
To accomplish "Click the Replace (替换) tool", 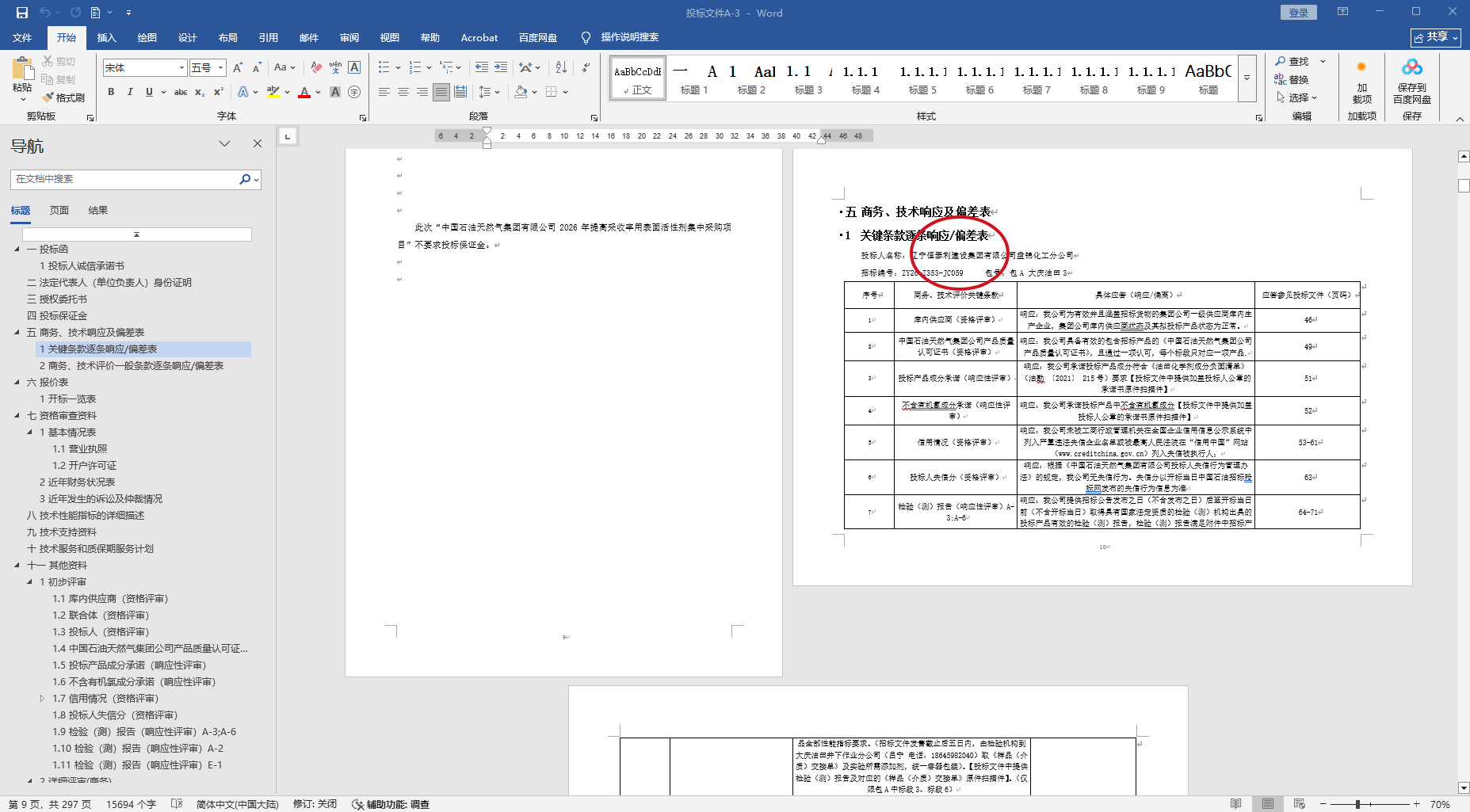I will click(x=1292, y=79).
